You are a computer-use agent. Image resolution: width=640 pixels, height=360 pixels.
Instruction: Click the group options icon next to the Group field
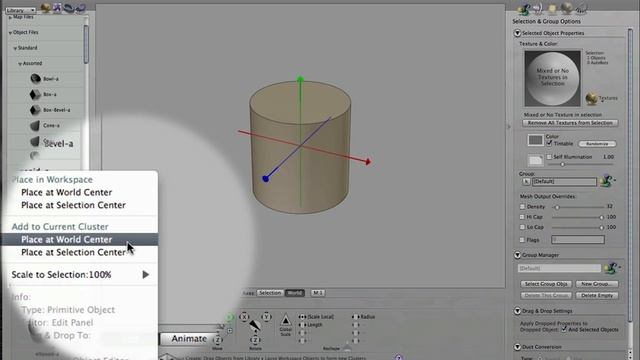[x=607, y=180]
